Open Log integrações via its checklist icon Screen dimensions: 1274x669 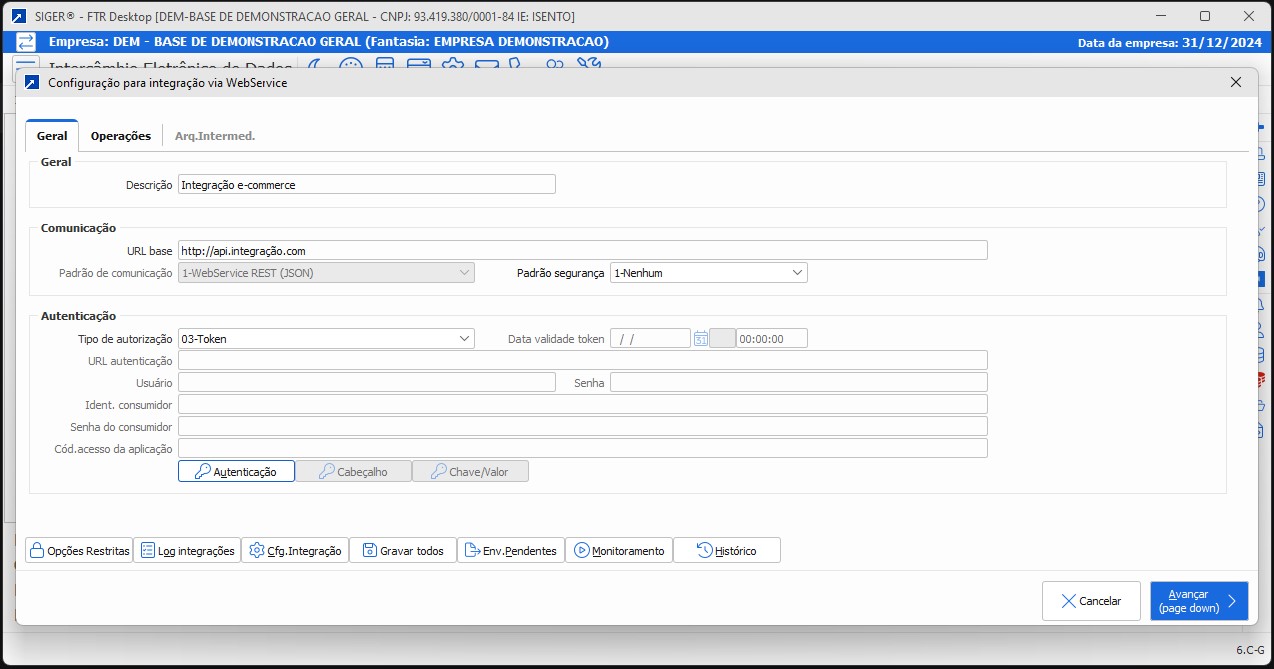click(148, 551)
